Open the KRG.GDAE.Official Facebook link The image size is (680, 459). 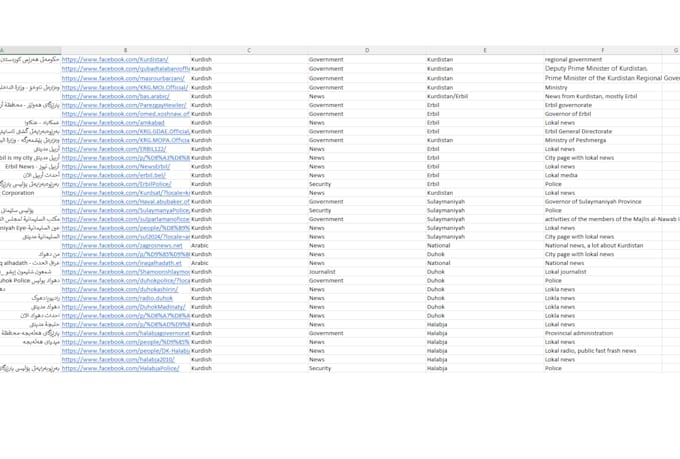coord(126,131)
